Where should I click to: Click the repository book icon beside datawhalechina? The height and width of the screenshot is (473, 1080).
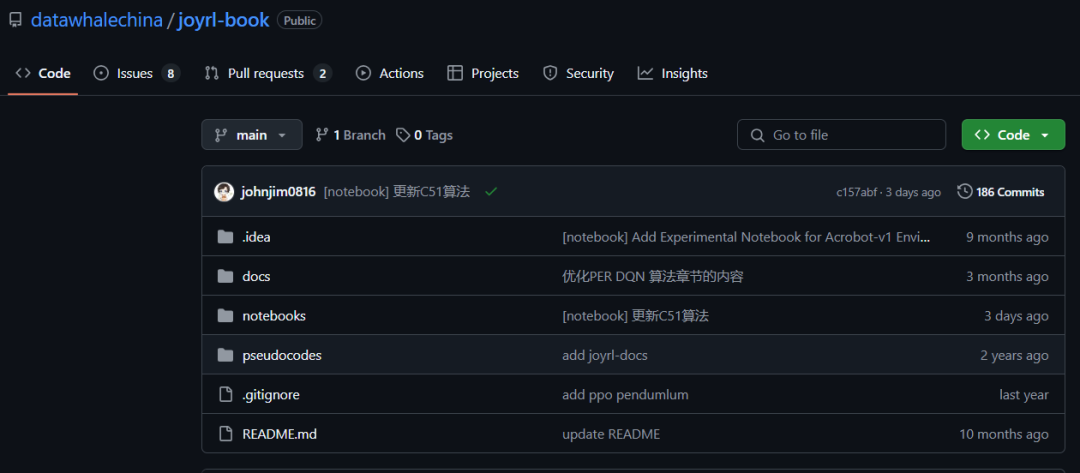[x=15, y=20]
